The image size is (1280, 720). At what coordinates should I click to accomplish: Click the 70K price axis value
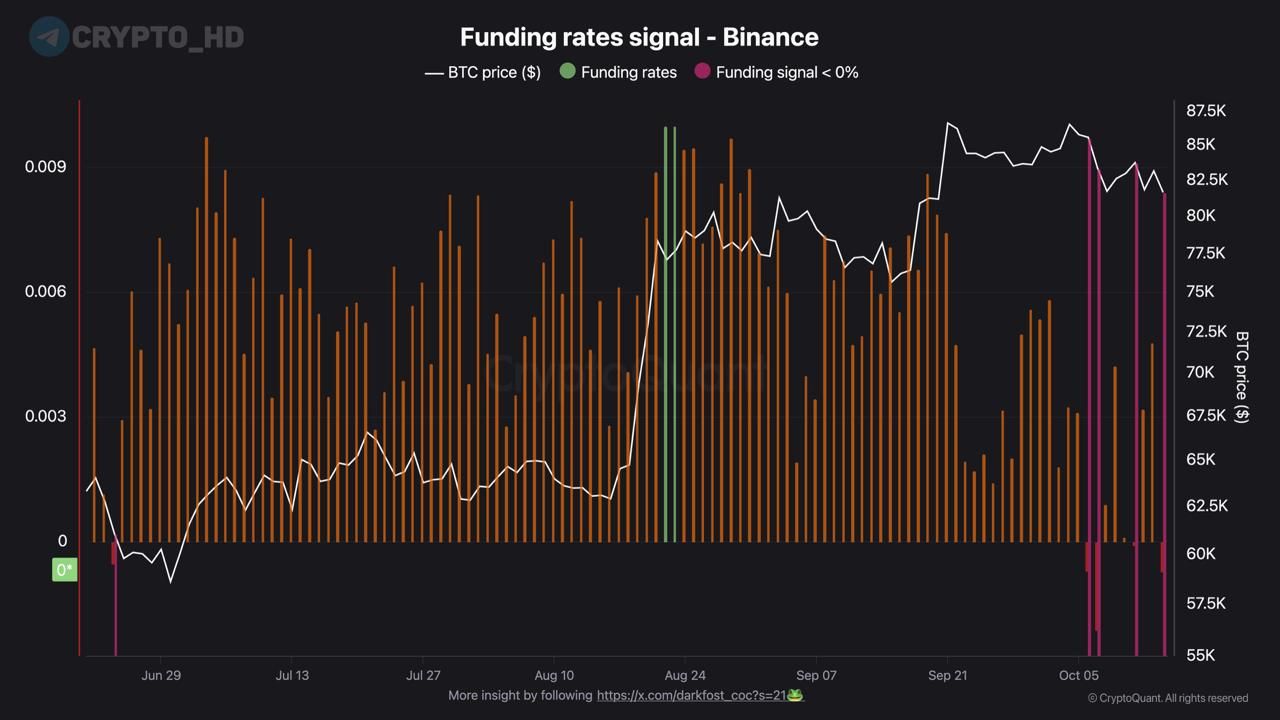1200,372
